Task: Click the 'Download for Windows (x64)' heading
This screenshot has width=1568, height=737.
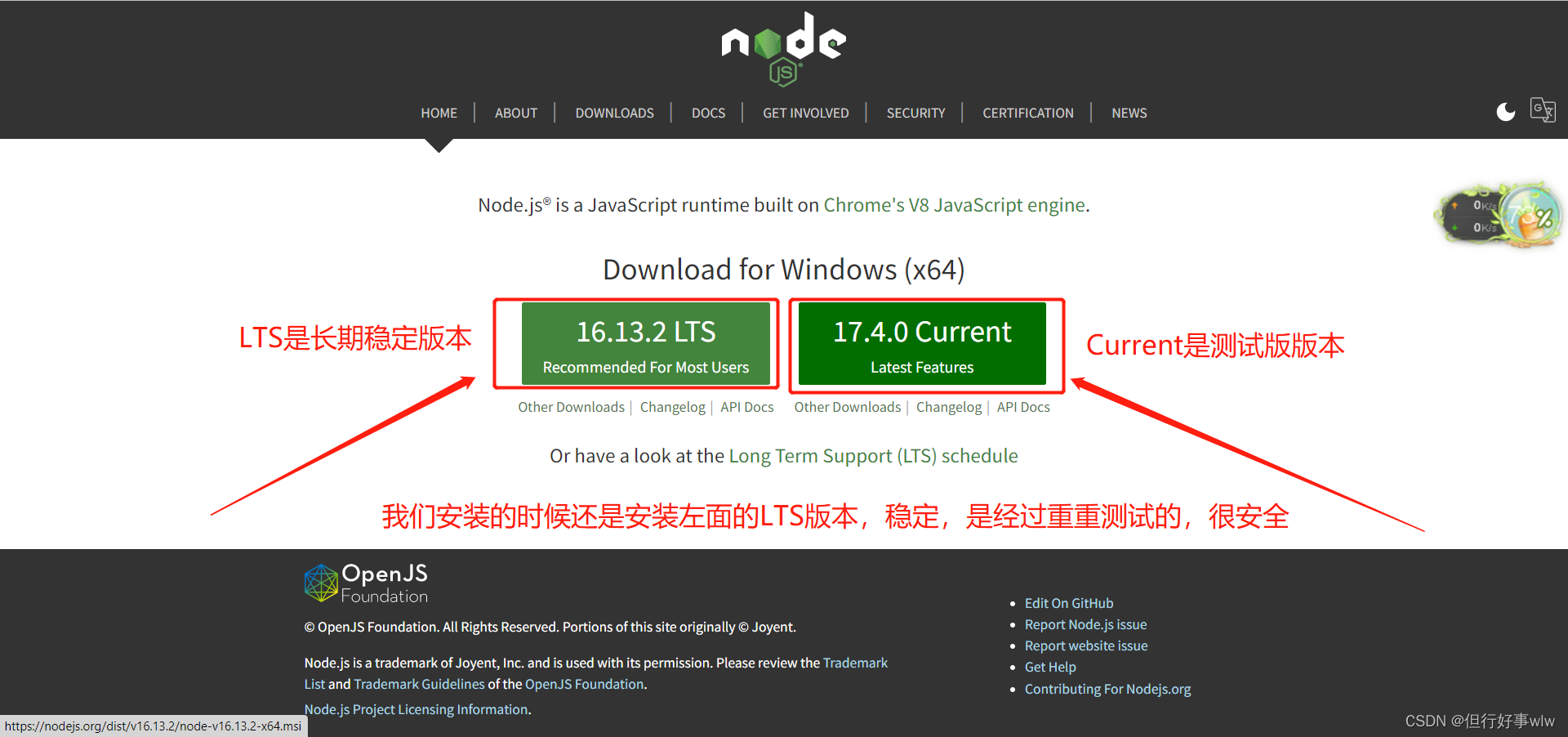Action: pyautogui.click(x=784, y=270)
